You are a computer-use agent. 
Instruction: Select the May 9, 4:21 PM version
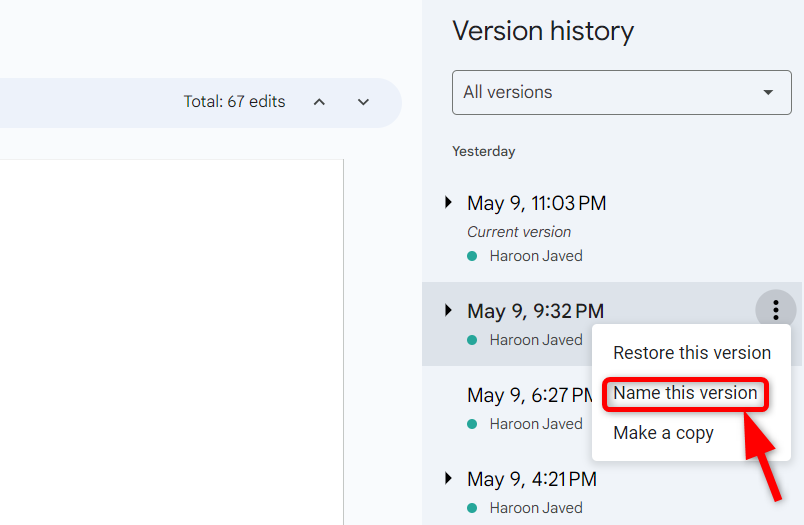click(x=532, y=479)
